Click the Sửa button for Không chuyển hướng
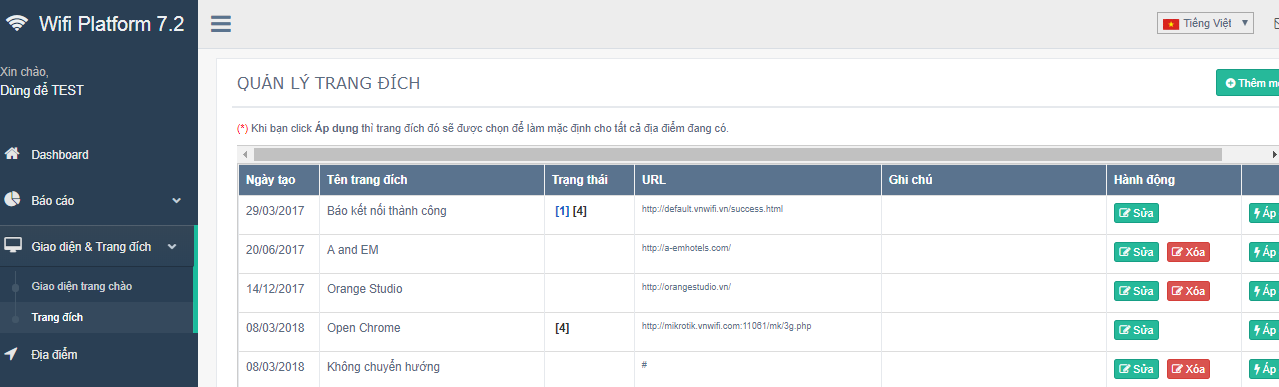The image size is (1279, 387). coord(1136,369)
